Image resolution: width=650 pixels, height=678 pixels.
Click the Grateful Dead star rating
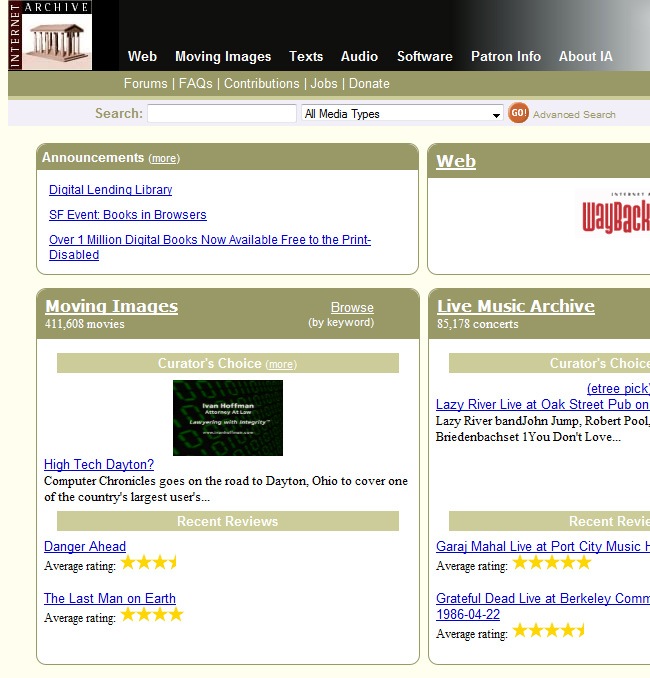click(x=548, y=631)
